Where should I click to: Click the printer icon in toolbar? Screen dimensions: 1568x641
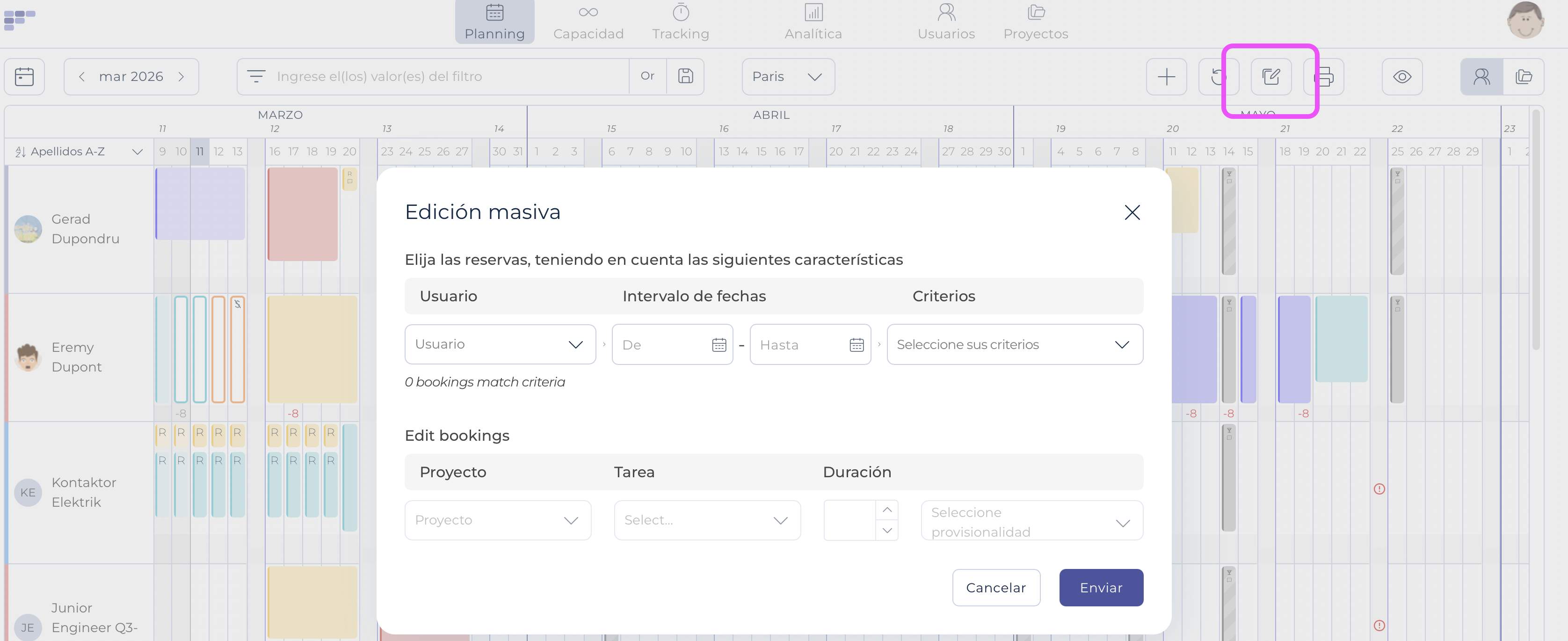[1325, 77]
